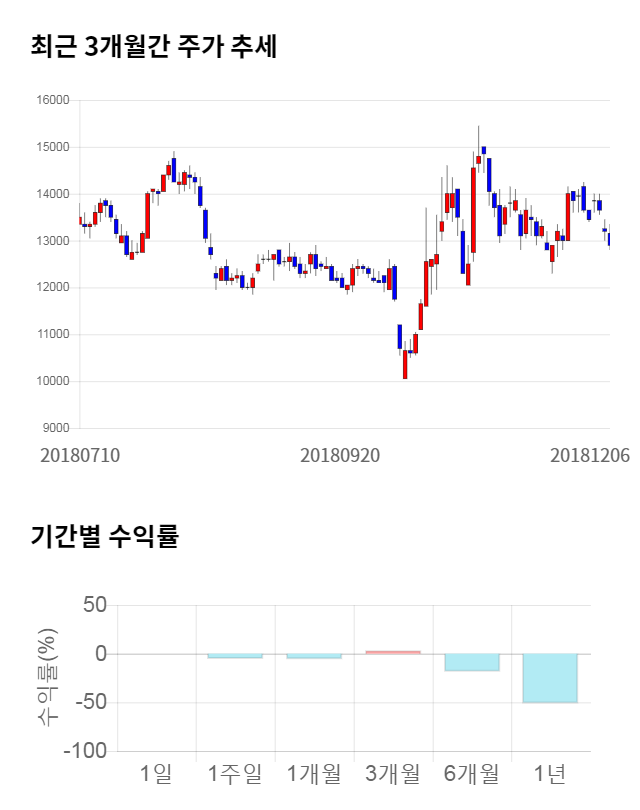This screenshot has height=810, width=640.
Task: Click the 1개월 return bar
Action: (314, 656)
